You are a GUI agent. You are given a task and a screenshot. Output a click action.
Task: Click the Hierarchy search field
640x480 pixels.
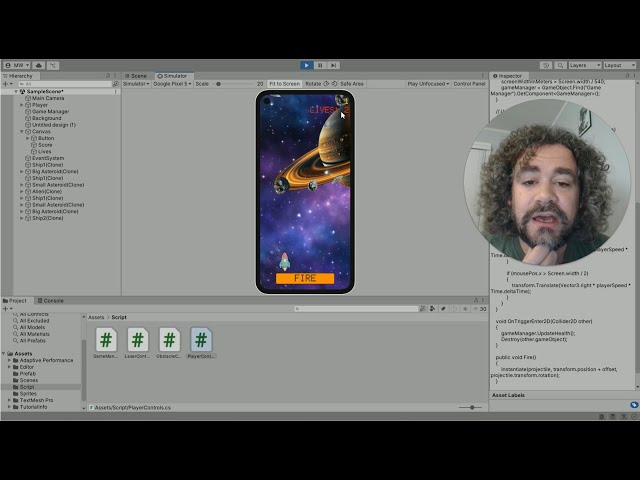tap(65, 84)
